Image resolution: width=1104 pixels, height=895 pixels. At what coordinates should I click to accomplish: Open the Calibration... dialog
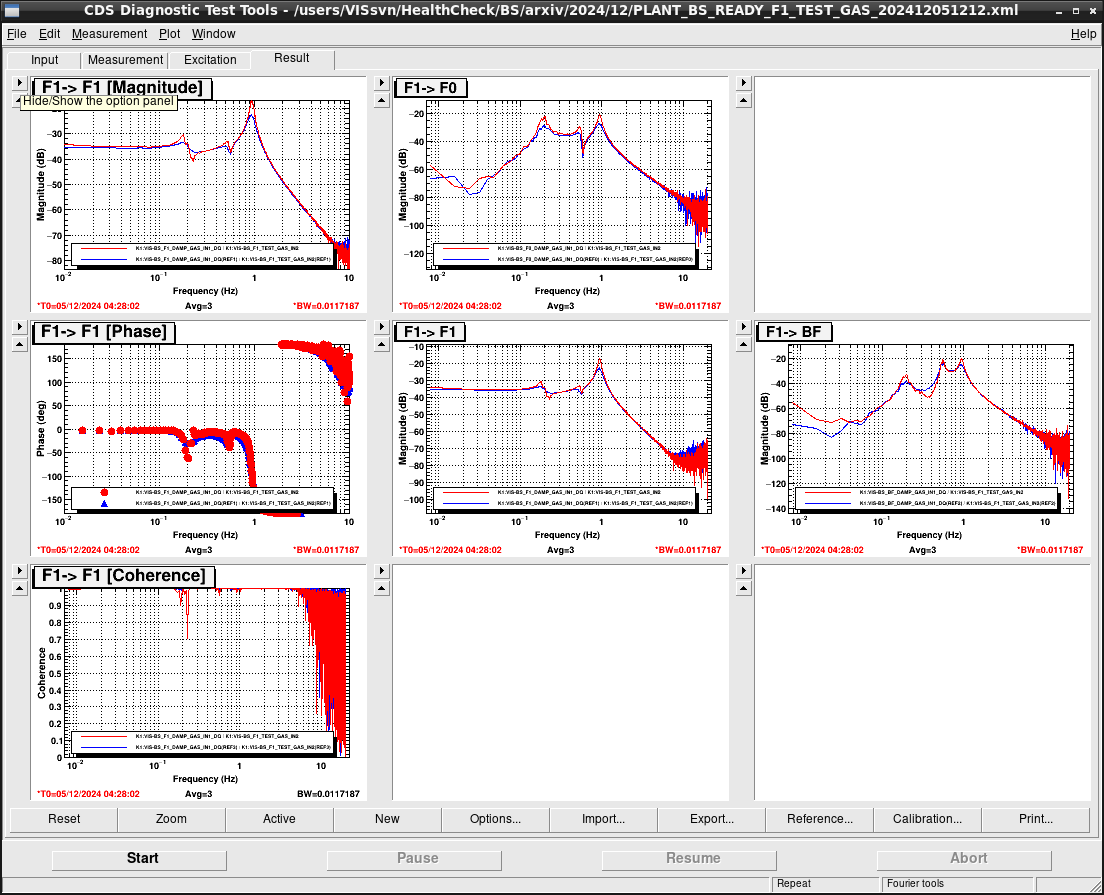pyautogui.click(x=927, y=819)
